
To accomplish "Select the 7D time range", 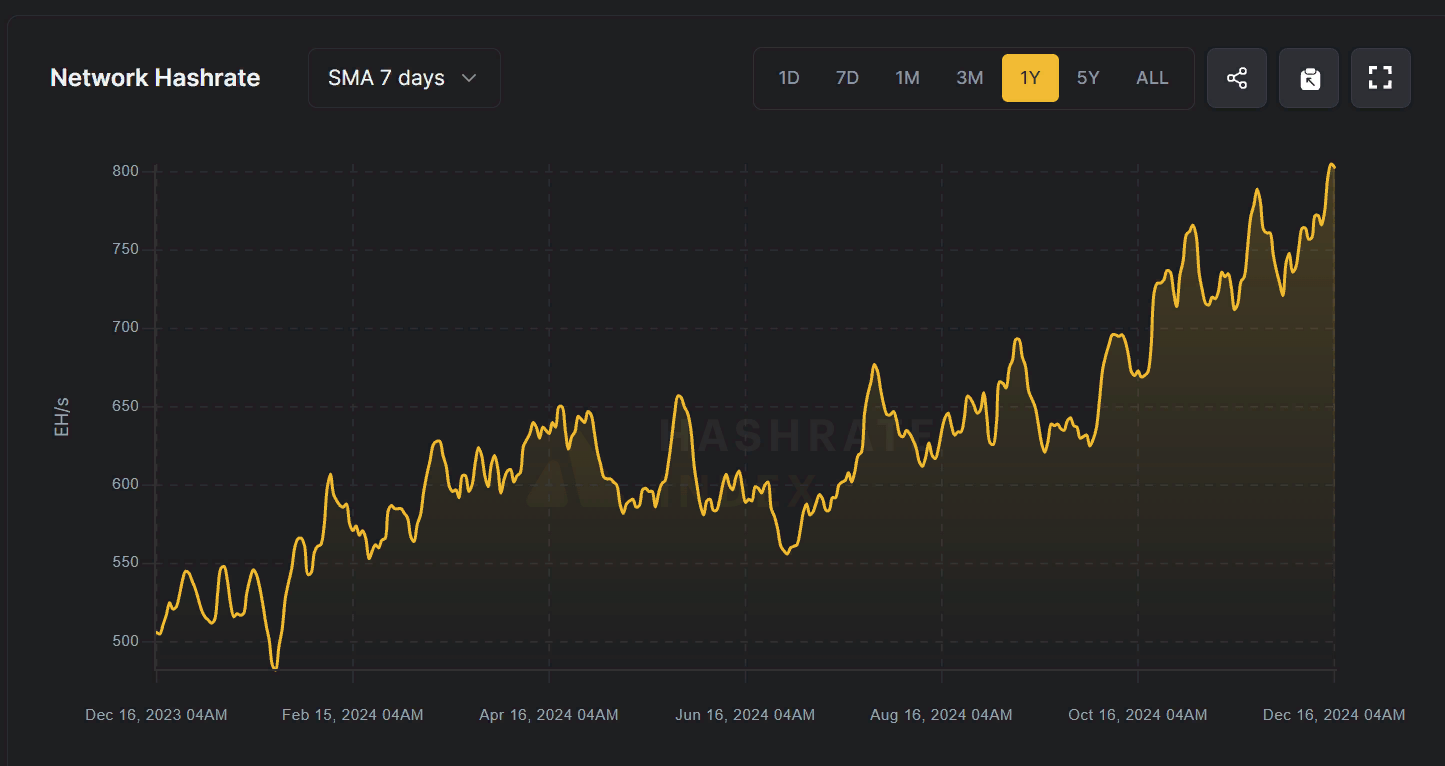I will coord(847,78).
